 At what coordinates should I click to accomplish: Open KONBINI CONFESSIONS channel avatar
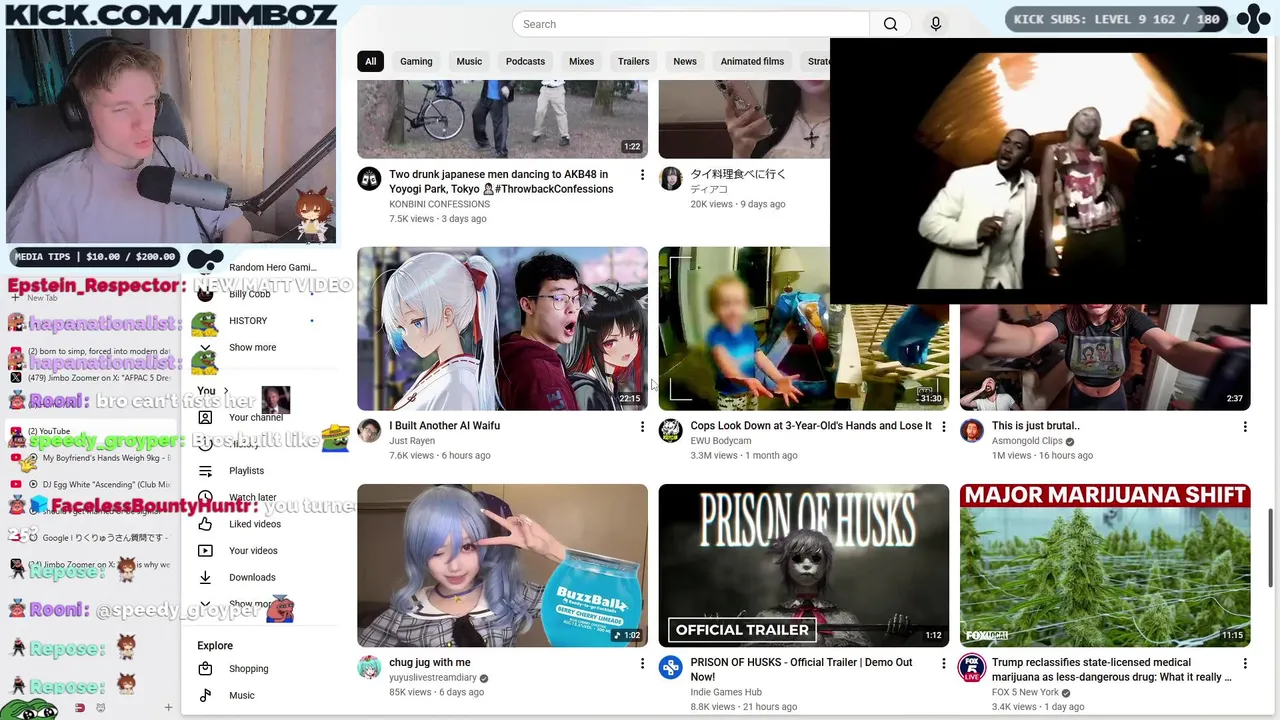pos(369,179)
